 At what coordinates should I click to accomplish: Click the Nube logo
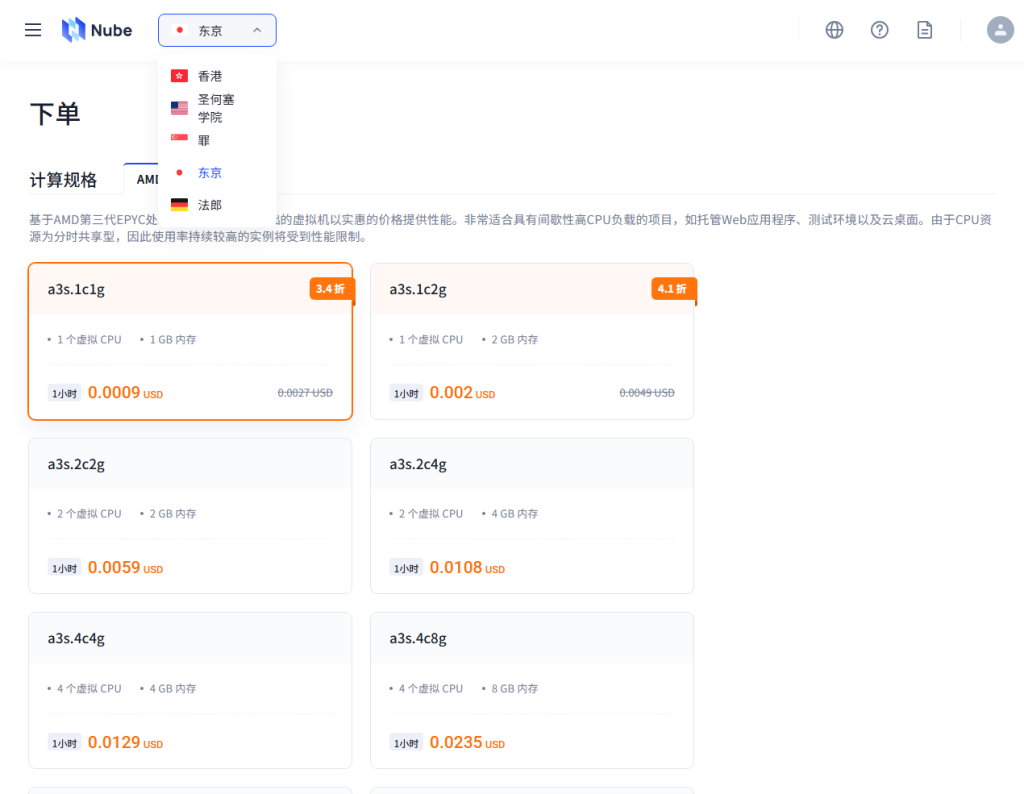pyautogui.click(x=96, y=30)
